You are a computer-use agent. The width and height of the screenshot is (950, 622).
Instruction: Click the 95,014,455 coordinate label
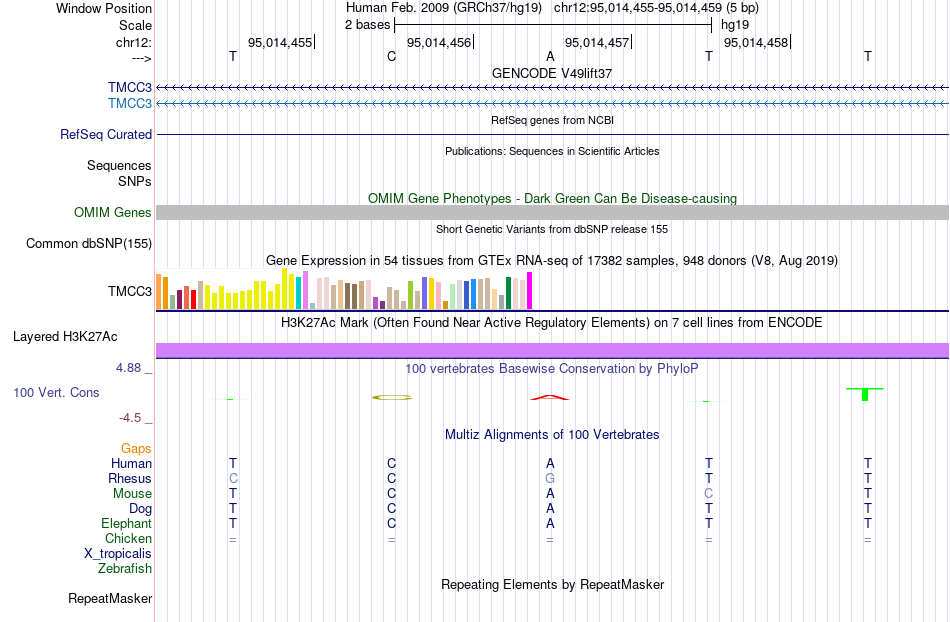pos(280,42)
